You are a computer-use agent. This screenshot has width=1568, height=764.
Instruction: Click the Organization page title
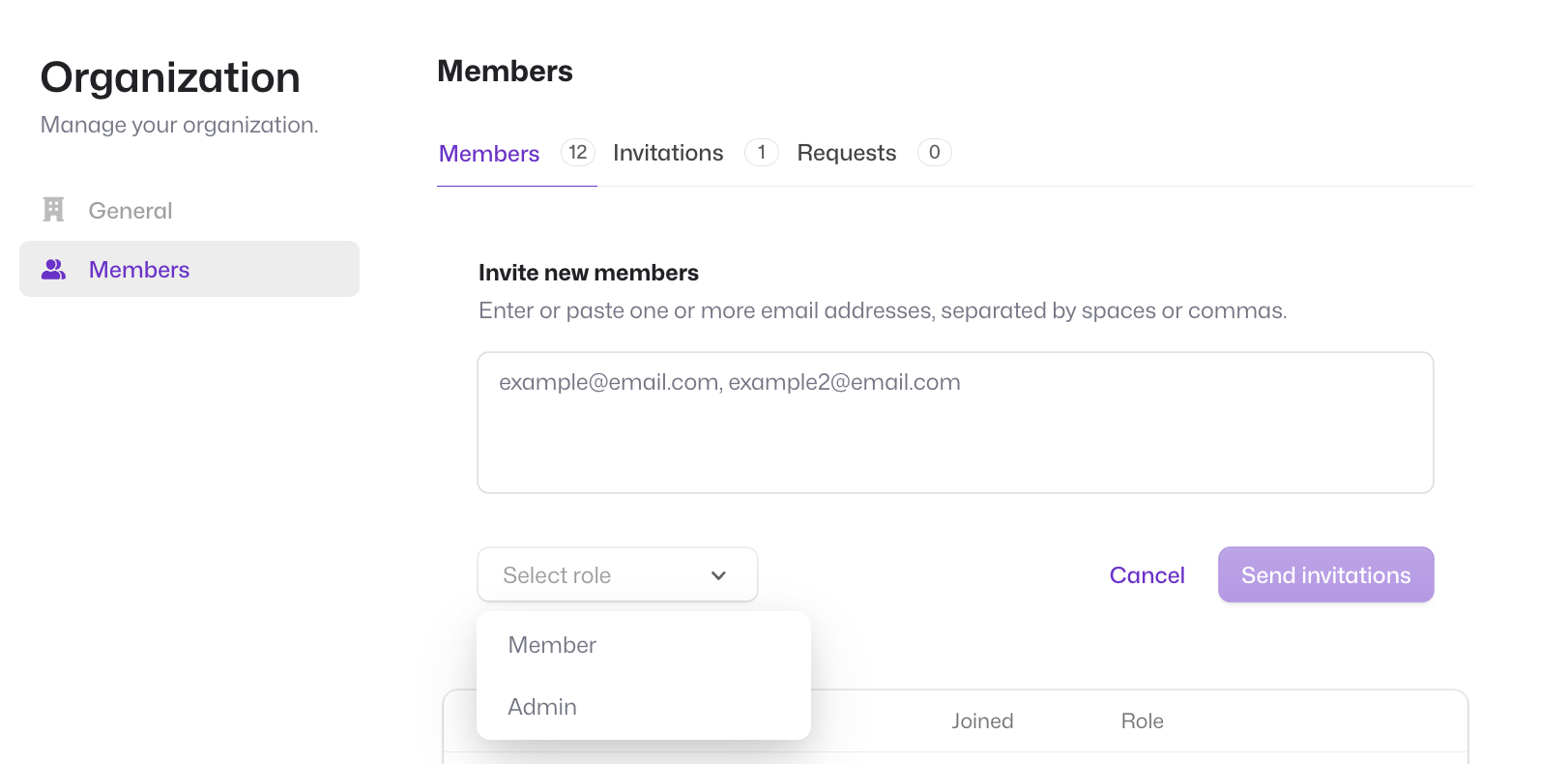[x=170, y=77]
